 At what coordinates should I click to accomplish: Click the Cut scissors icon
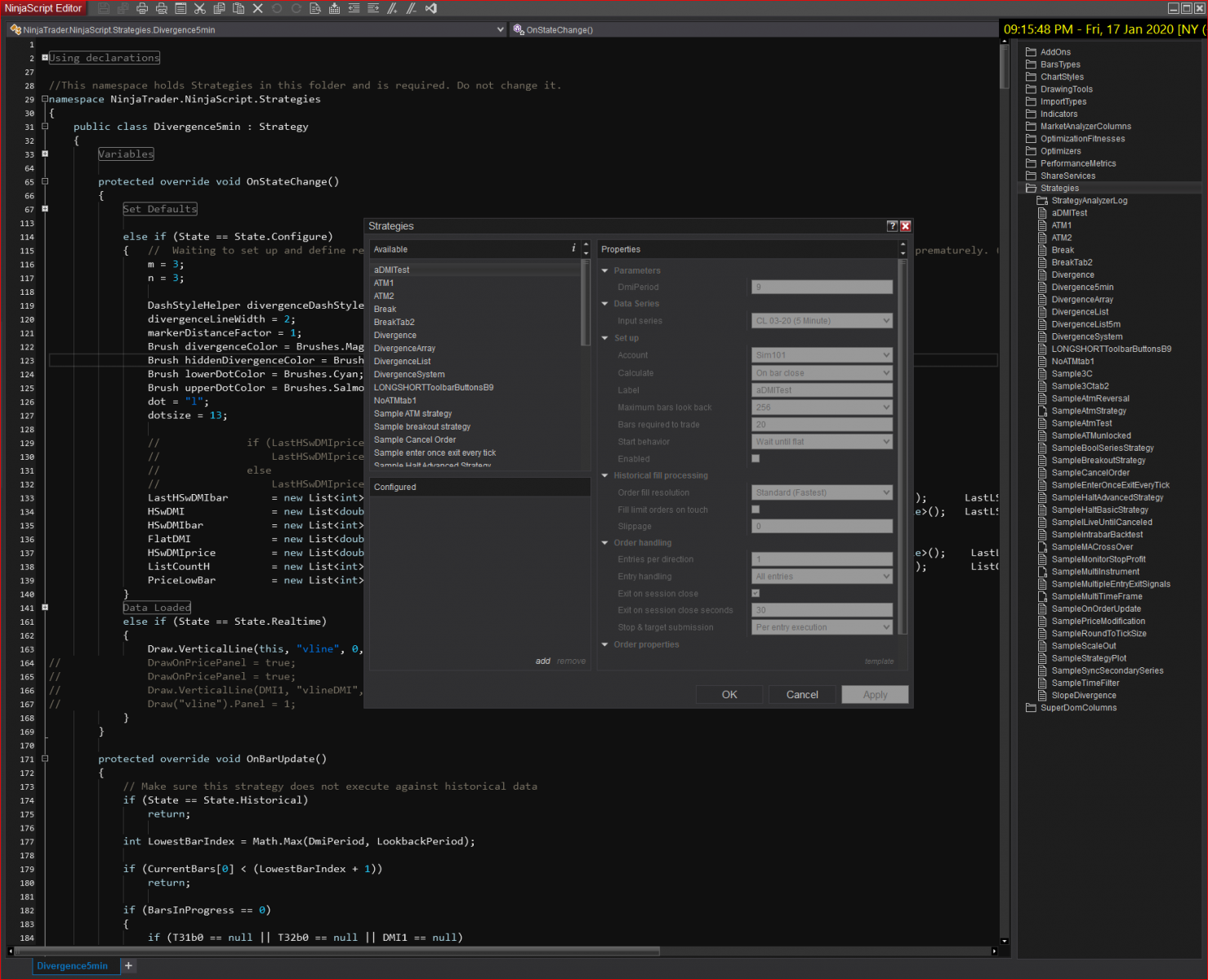(199, 8)
